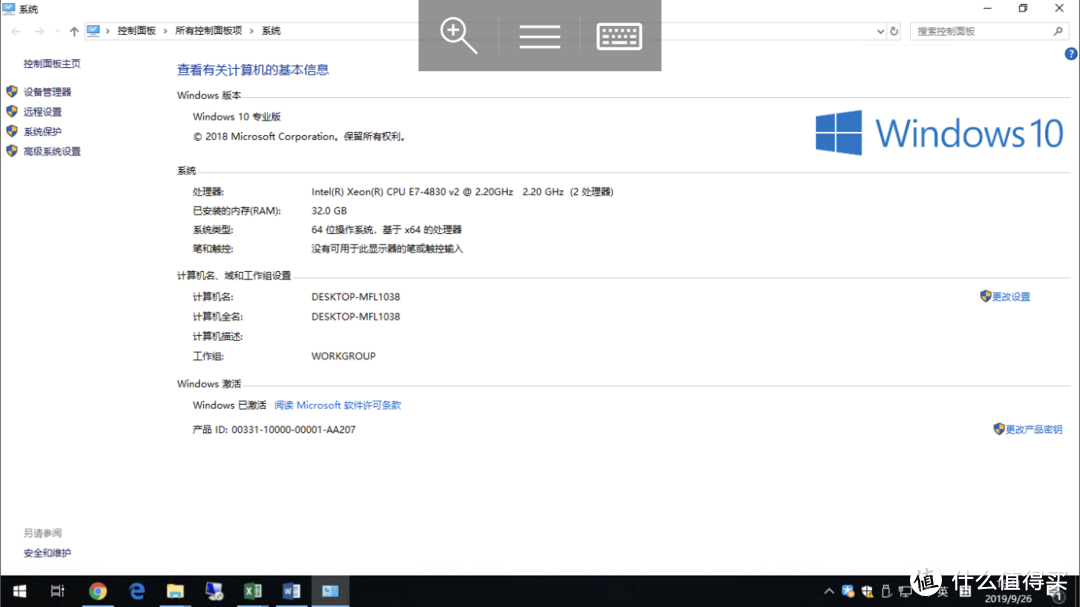Click computer name DESKTOP-MFL1038 value
The width and height of the screenshot is (1080, 607).
click(355, 297)
